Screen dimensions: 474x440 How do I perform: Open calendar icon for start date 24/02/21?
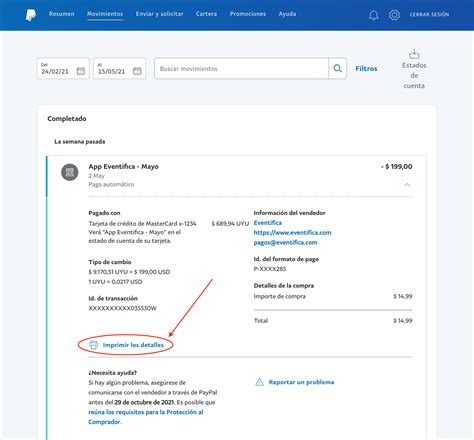81,71
